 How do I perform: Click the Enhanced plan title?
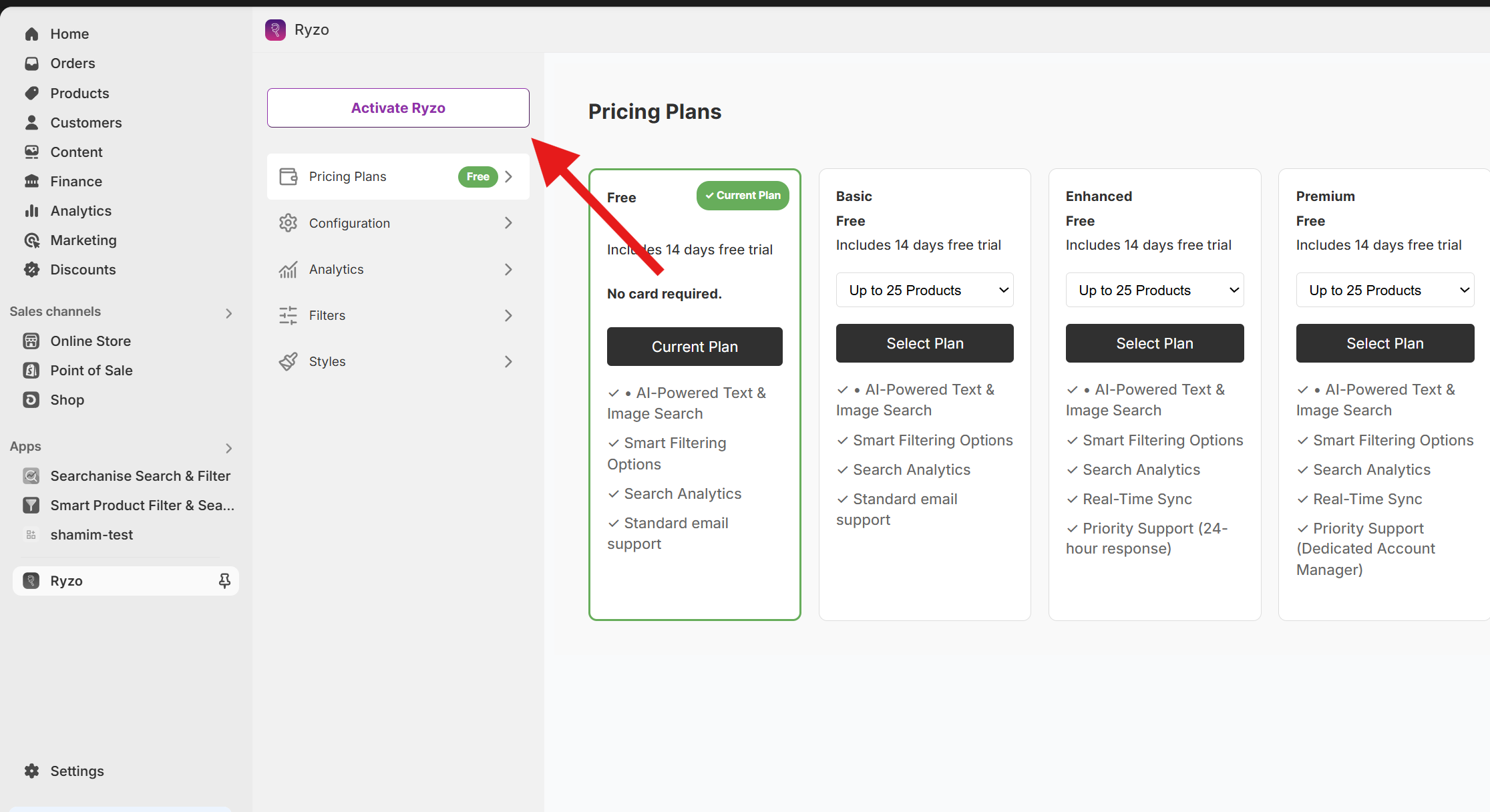click(1099, 196)
